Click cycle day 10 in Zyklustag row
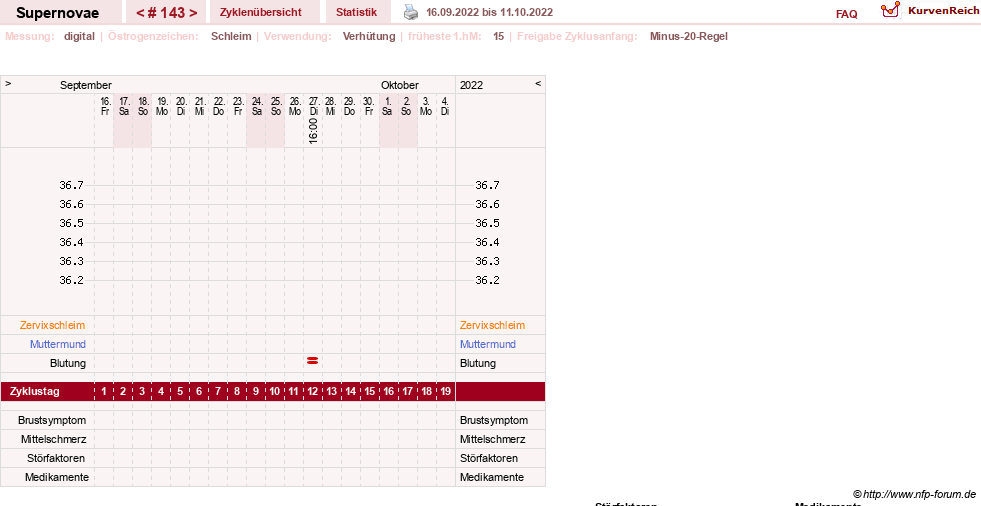981x506 pixels. [x=275, y=392]
